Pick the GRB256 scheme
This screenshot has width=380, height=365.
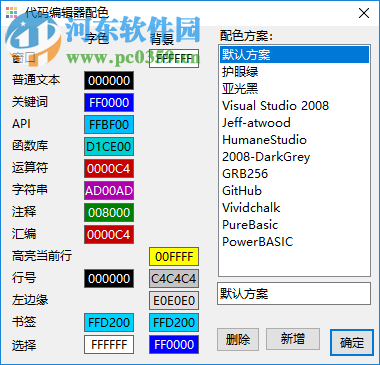[294, 173]
